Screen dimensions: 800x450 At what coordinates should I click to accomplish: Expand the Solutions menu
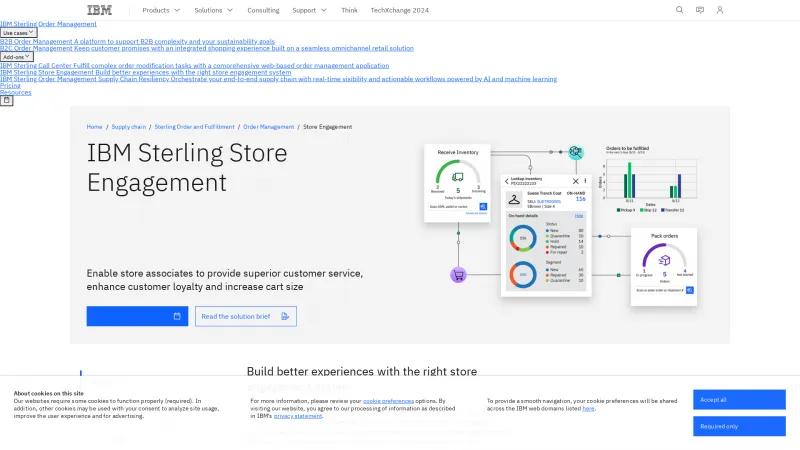tap(213, 10)
